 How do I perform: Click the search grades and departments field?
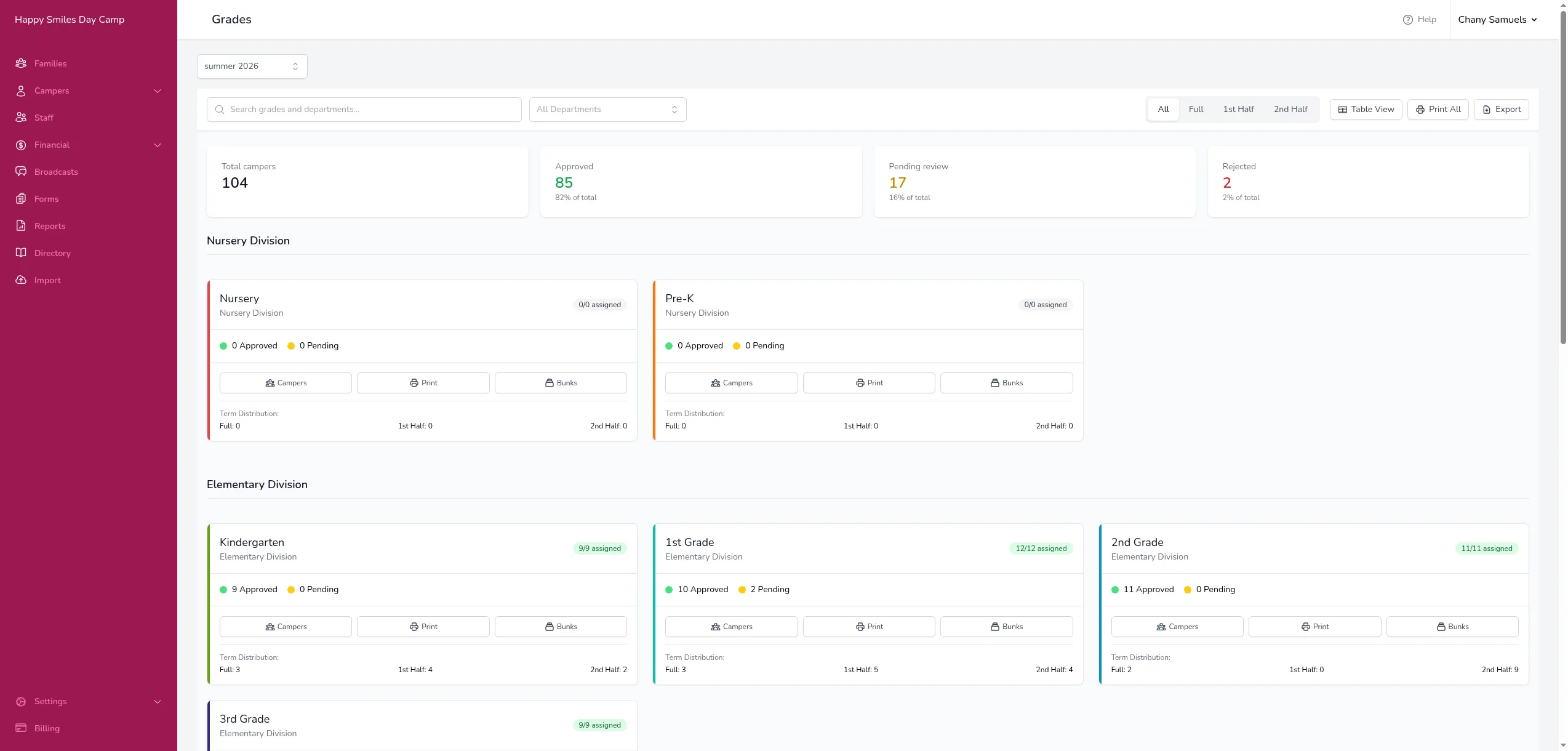[x=364, y=110]
